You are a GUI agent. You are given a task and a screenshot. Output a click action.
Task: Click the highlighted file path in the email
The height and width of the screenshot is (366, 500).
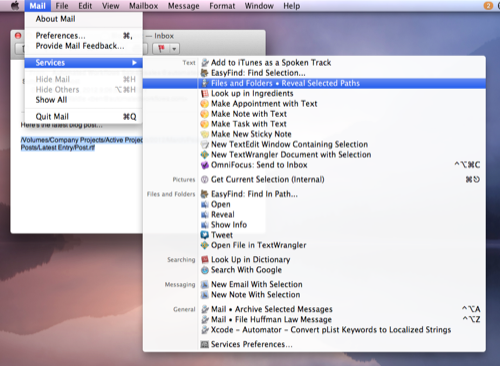[x=82, y=144]
